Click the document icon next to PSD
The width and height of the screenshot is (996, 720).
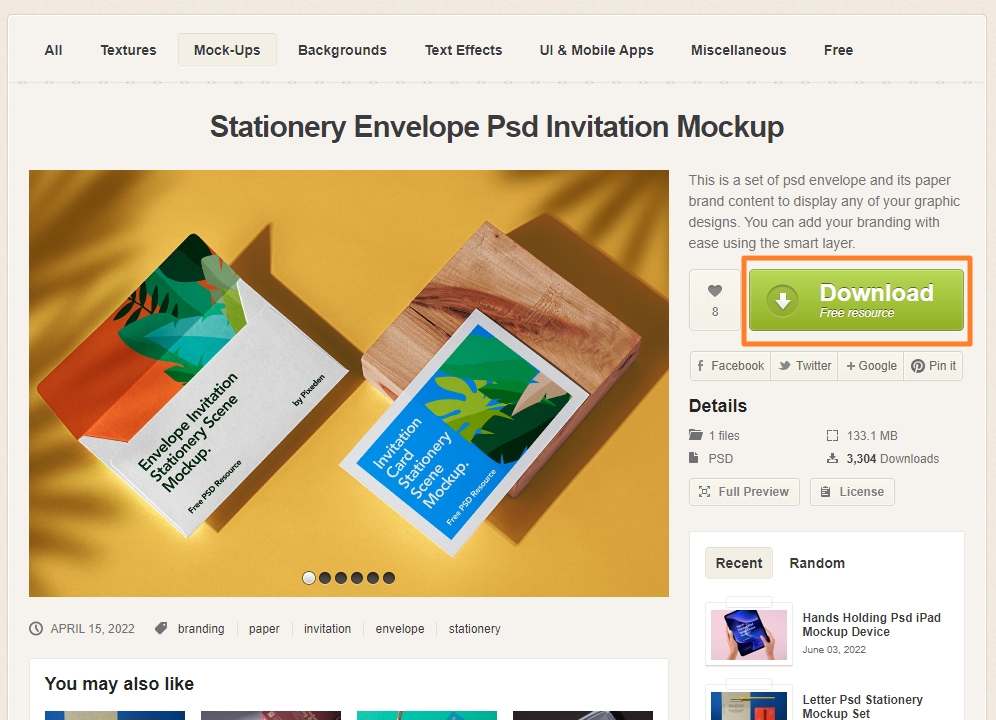pyautogui.click(x=694, y=458)
